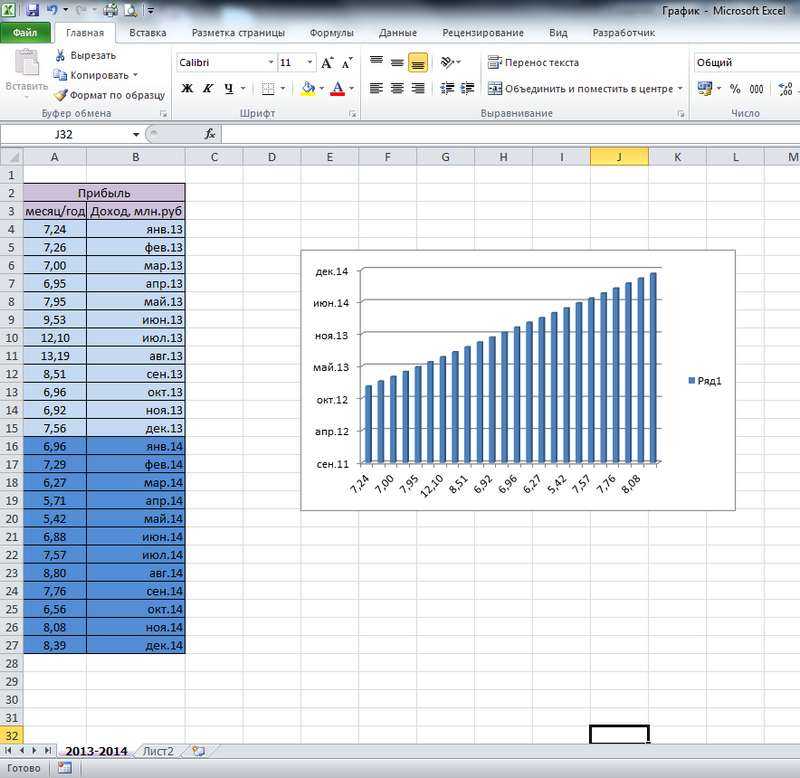The height and width of the screenshot is (778, 800).
Task: Toggle Bold formatting (Ж)
Action: click(x=187, y=88)
